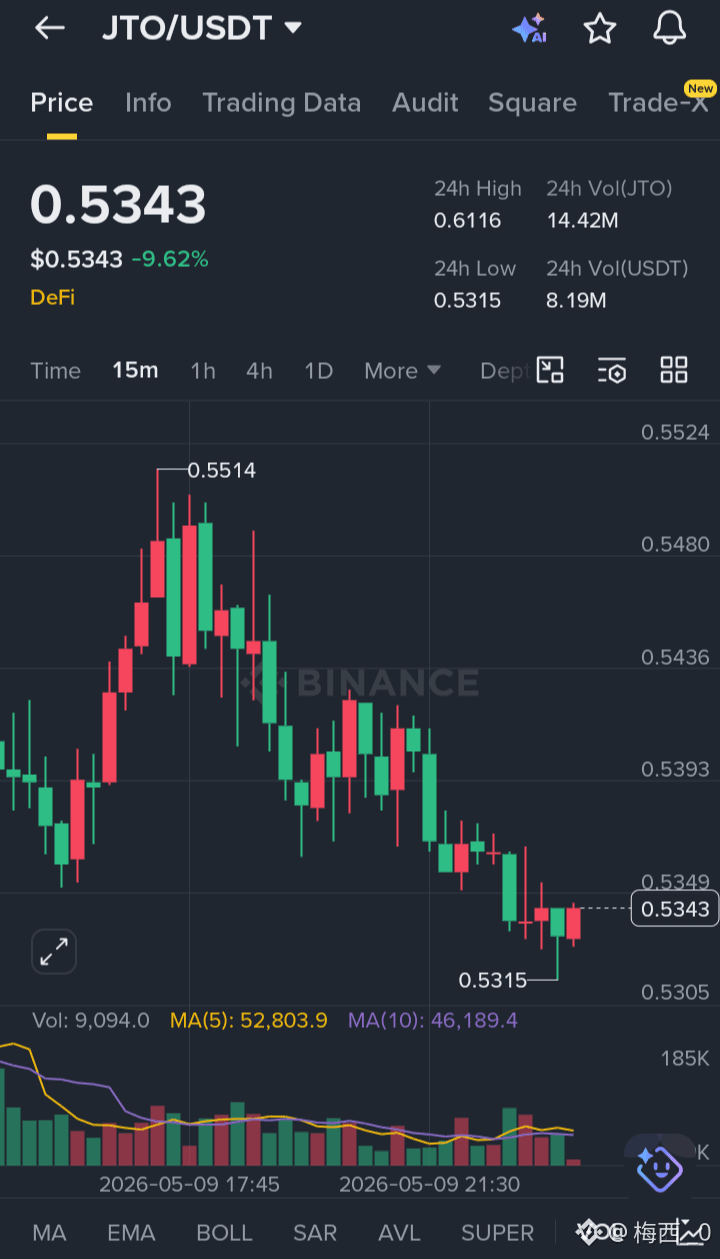Enable the AVL indicator
The width and height of the screenshot is (720, 1259).
coord(399,1233)
